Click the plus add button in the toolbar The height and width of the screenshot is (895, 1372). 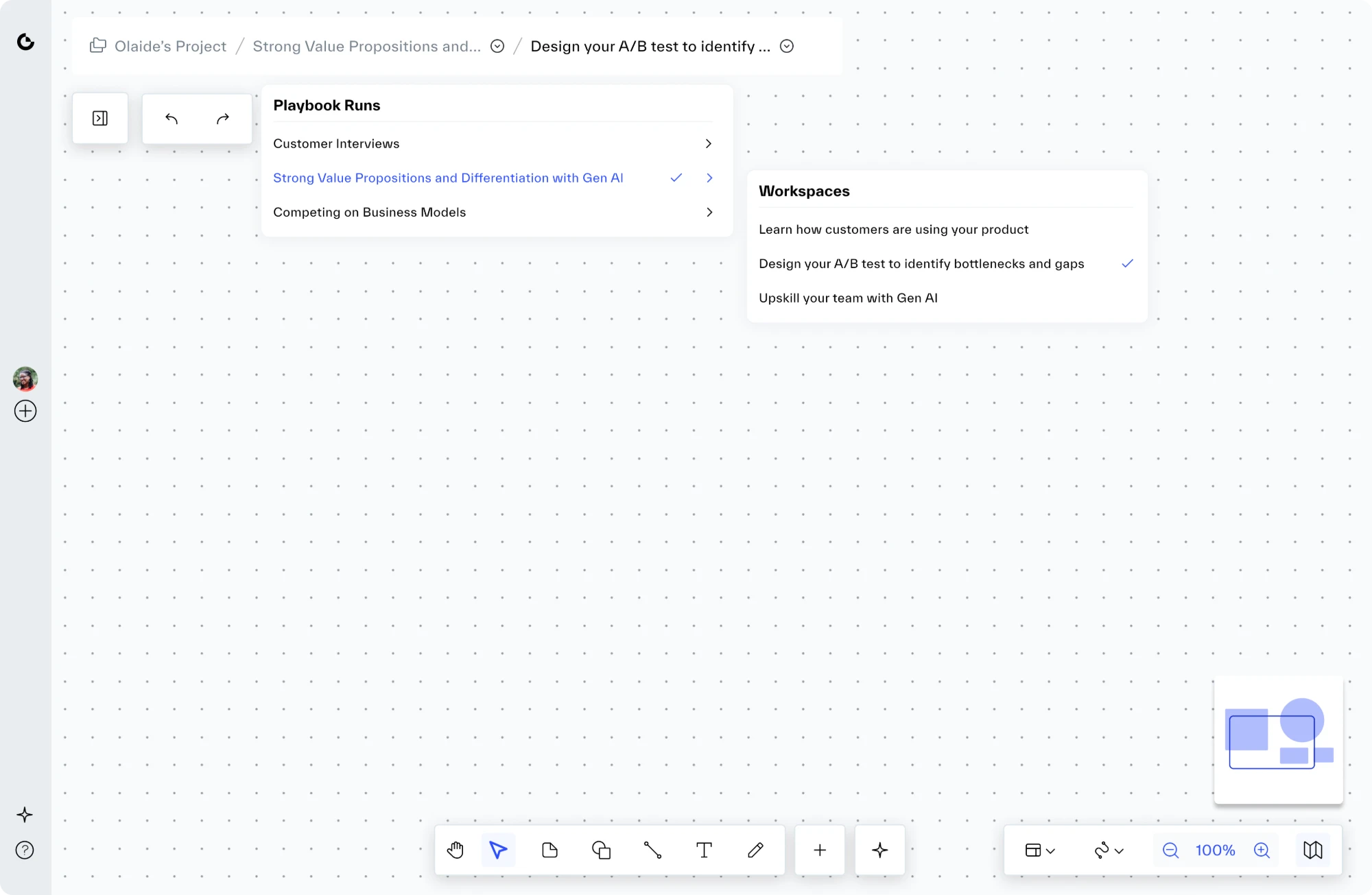tap(820, 850)
